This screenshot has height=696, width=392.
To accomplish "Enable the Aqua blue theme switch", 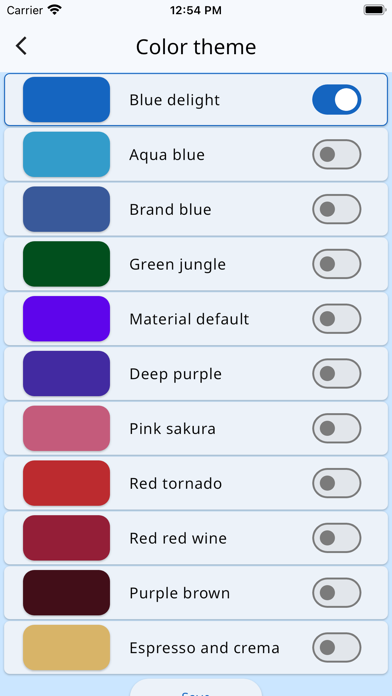I will pyautogui.click(x=337, y=154).
